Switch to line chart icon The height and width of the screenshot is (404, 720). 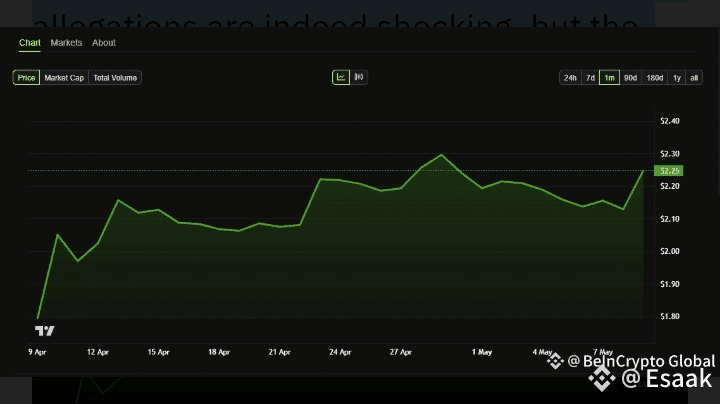(x=341, y=77)
